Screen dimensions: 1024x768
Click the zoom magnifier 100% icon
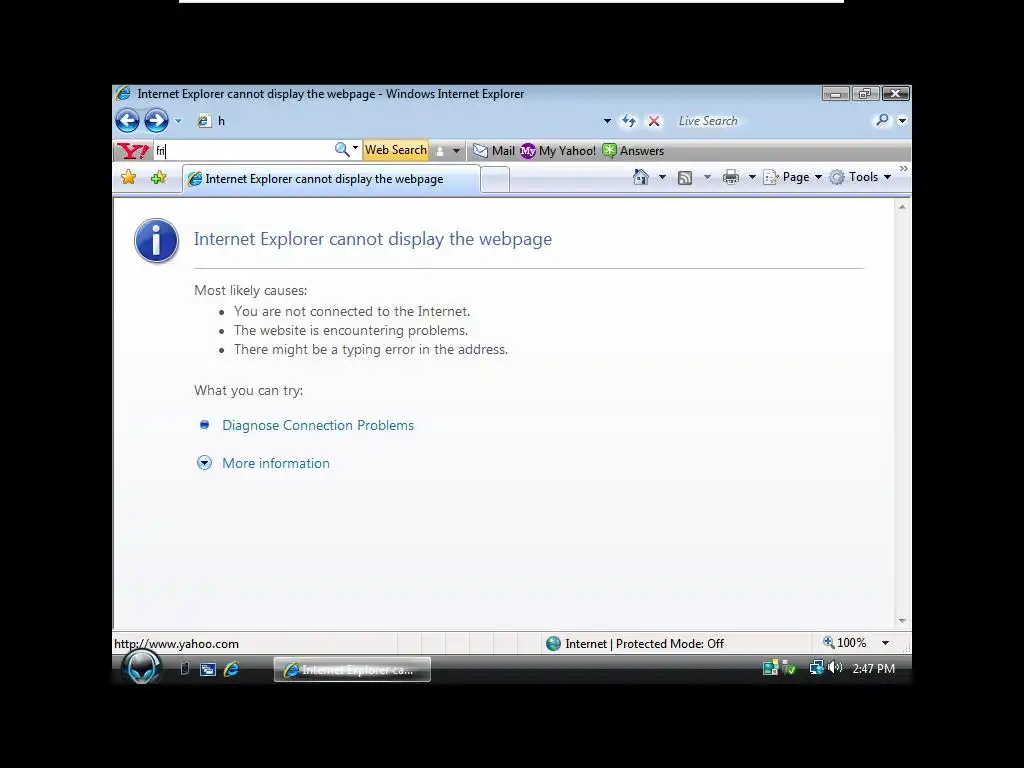click(x=829, y=642)
